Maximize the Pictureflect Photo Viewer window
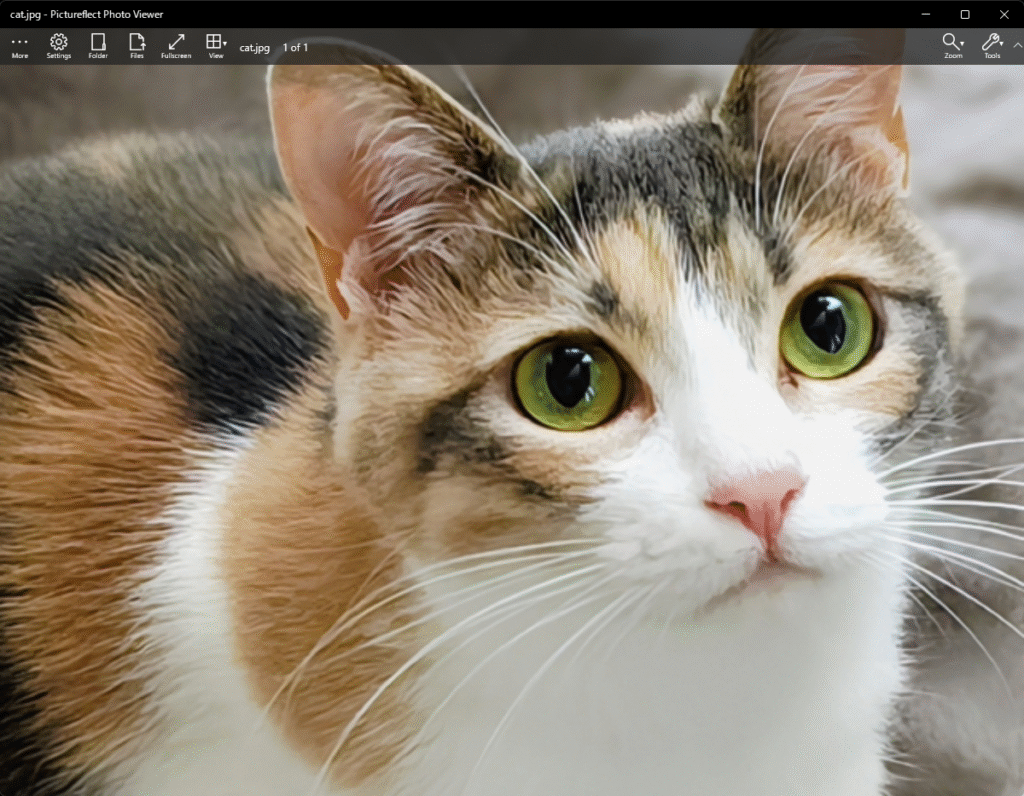1024x796 pixels. click(x=963, y=14)
